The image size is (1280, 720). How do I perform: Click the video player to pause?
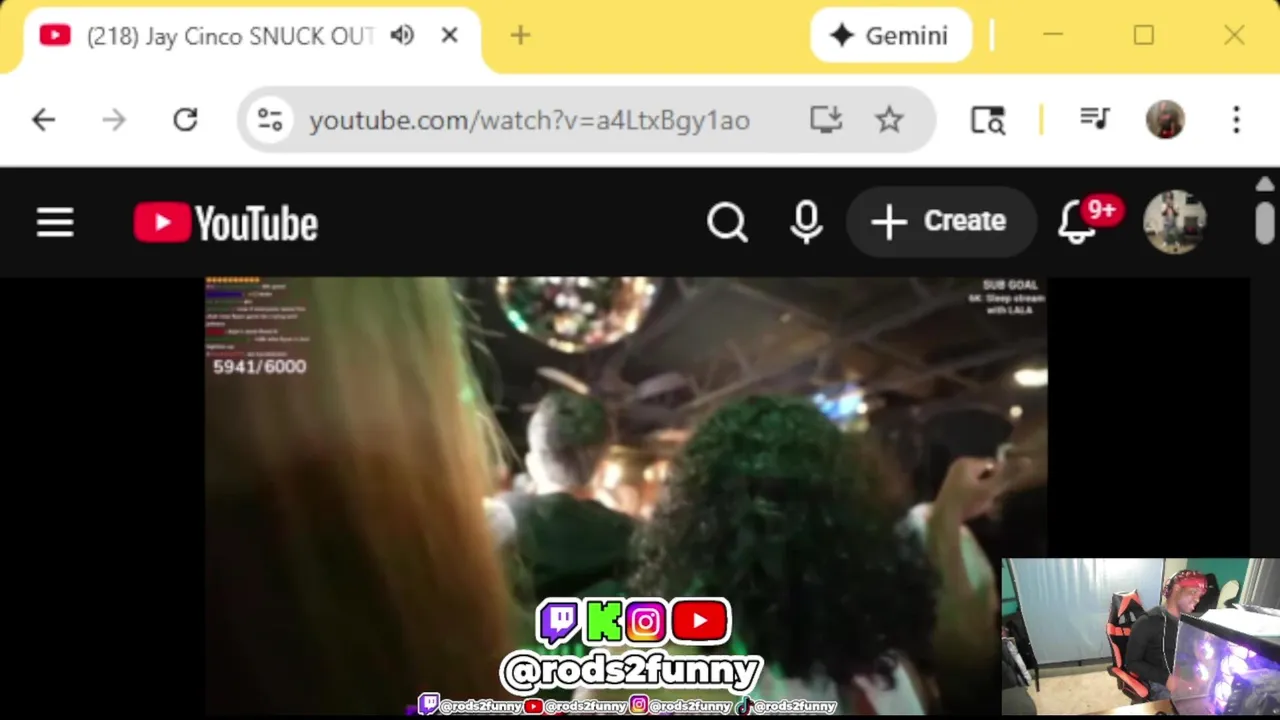pos(626,497)
